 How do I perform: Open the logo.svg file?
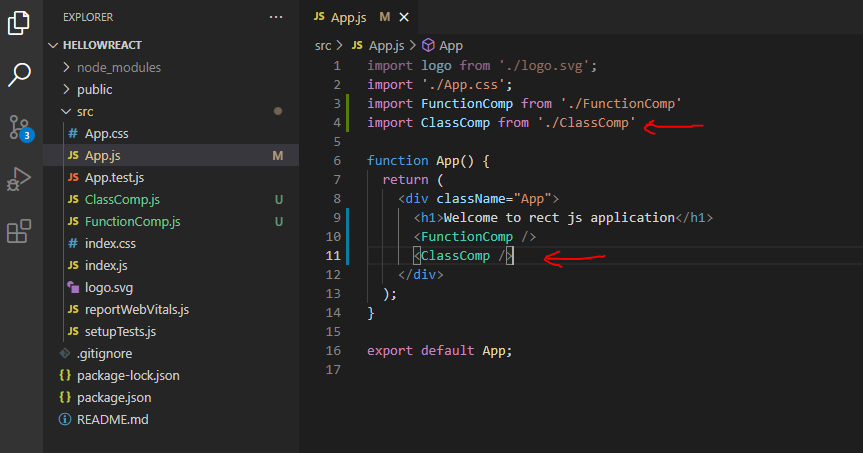[x=109, y=287]
